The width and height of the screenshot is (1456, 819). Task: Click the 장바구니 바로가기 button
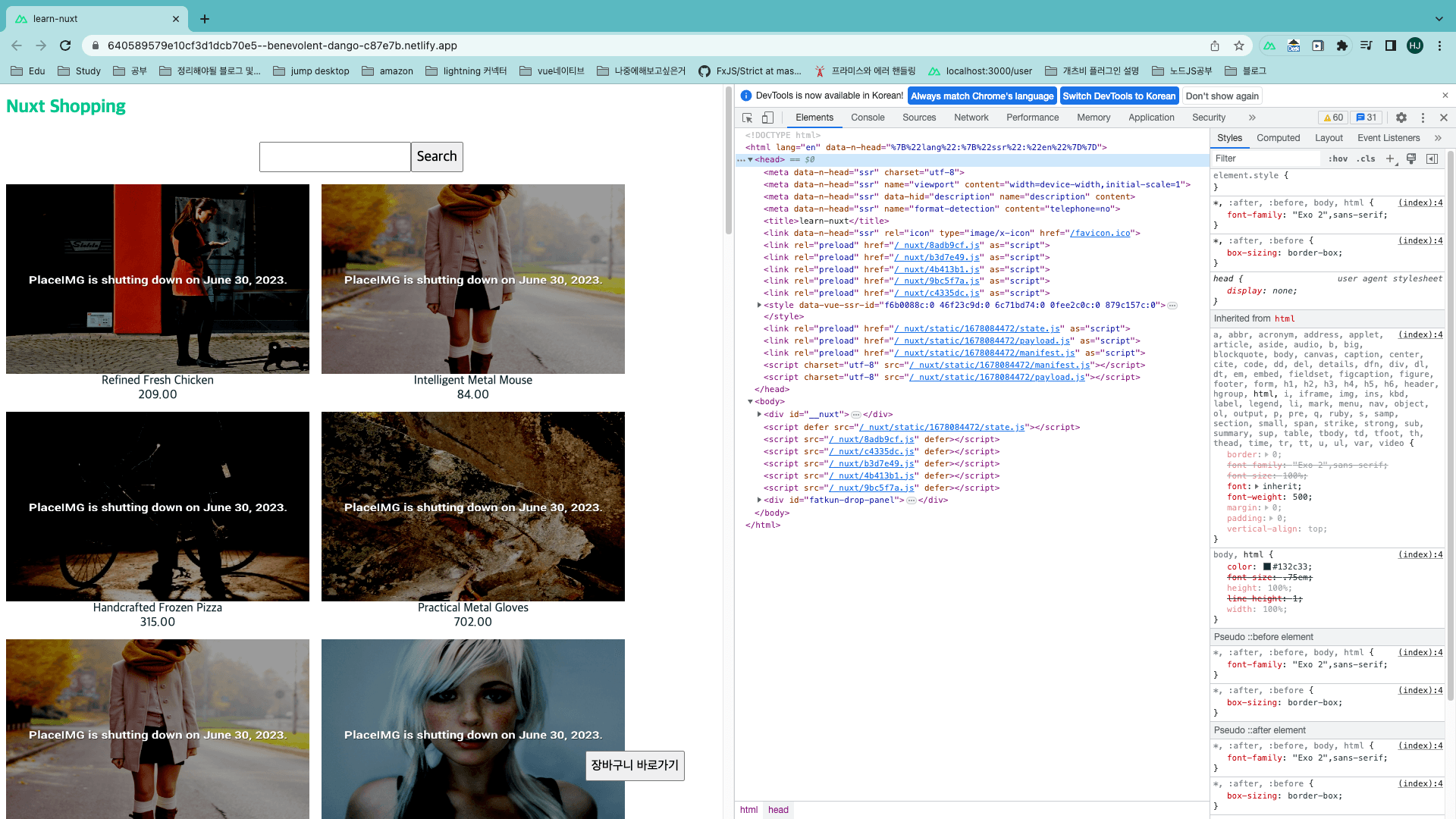click(x=635, y=765)
